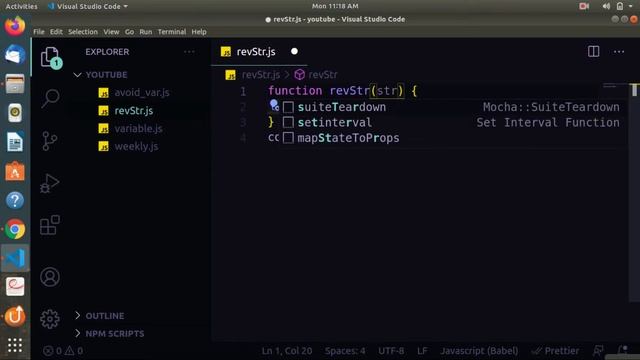Open the clock Mon 11:18 AM
The image size is (640, 360).
335,6
